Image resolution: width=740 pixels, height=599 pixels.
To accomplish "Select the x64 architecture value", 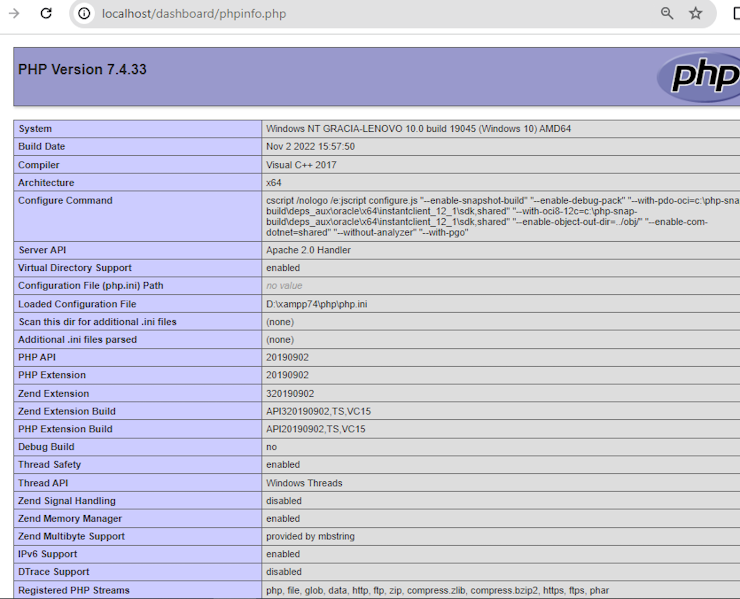I will (274, 183).
